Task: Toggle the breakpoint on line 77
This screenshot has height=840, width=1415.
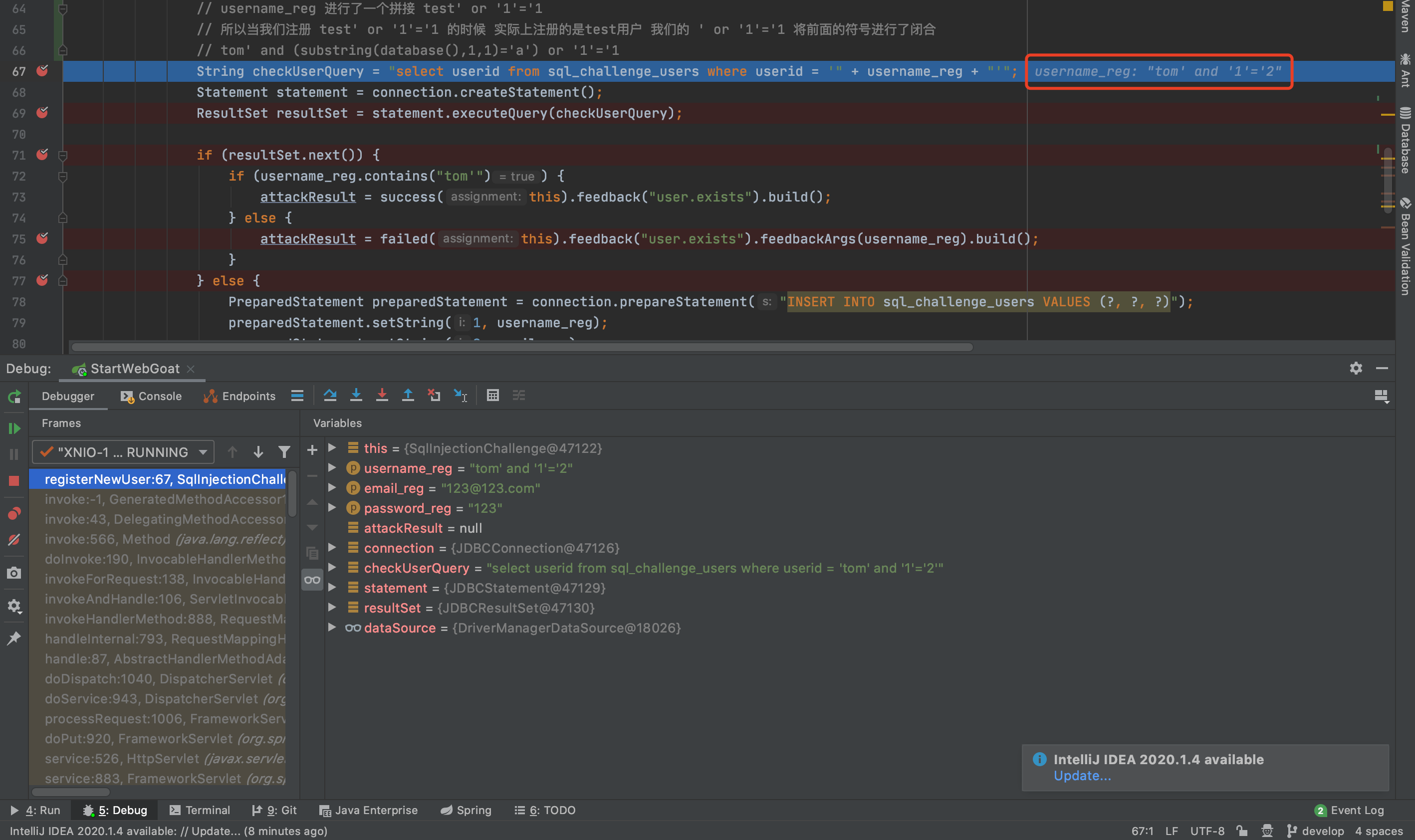Action: pos(42,280)
